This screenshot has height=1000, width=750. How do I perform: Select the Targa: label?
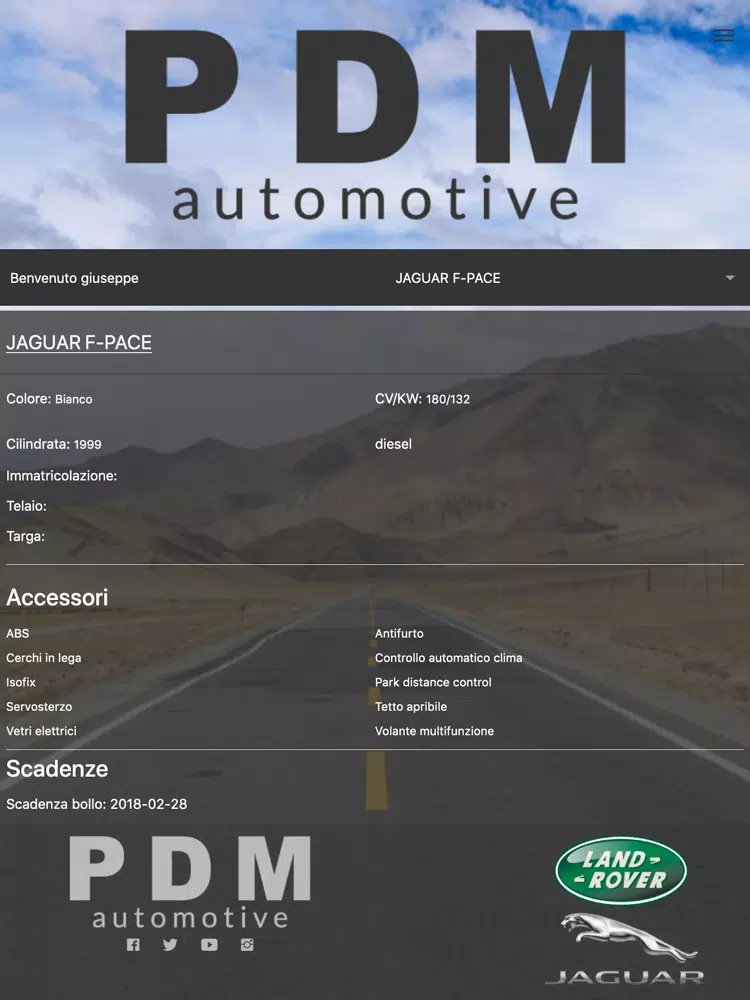pos(26,536)
